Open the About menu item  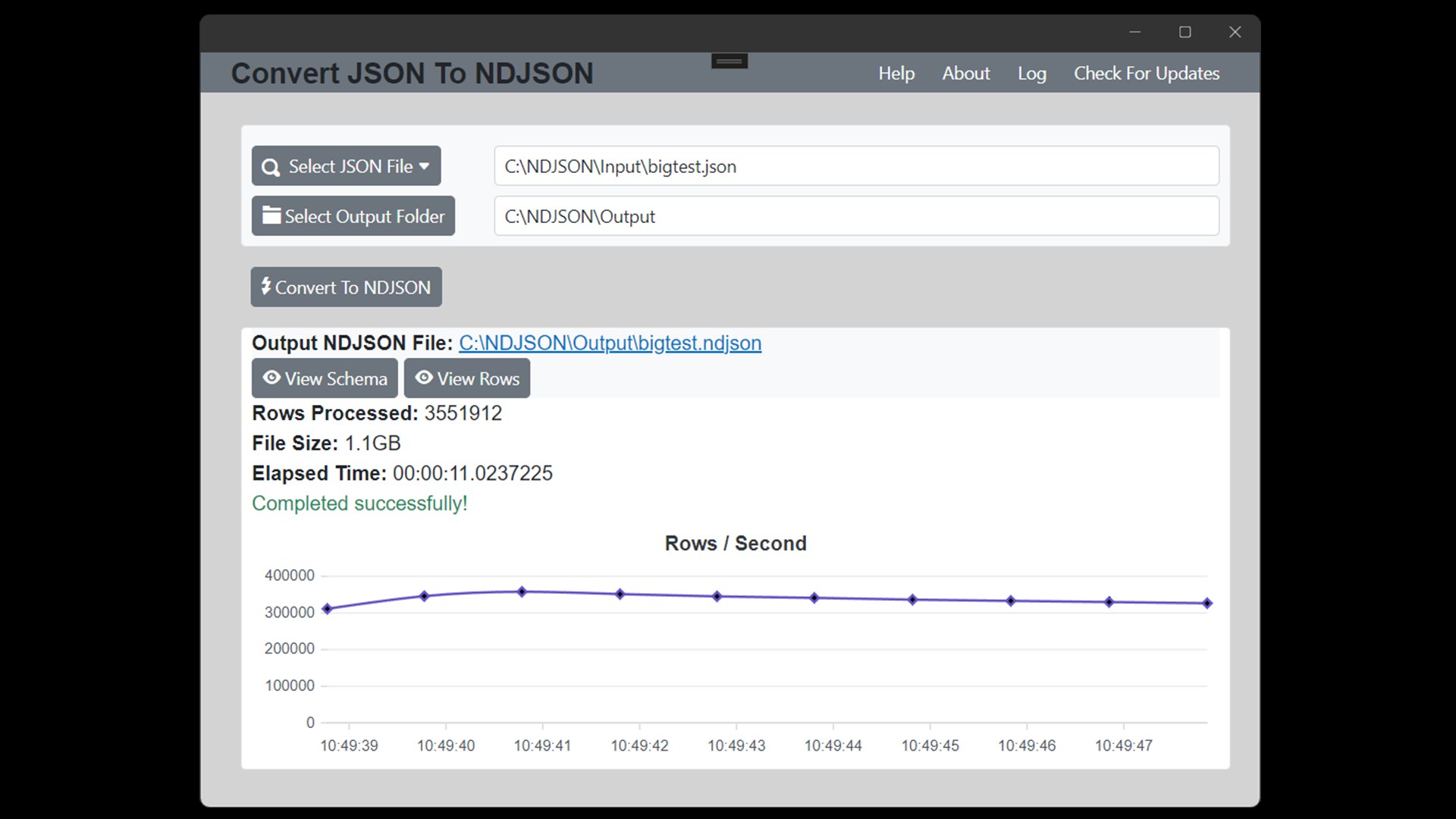pos(965,74)
